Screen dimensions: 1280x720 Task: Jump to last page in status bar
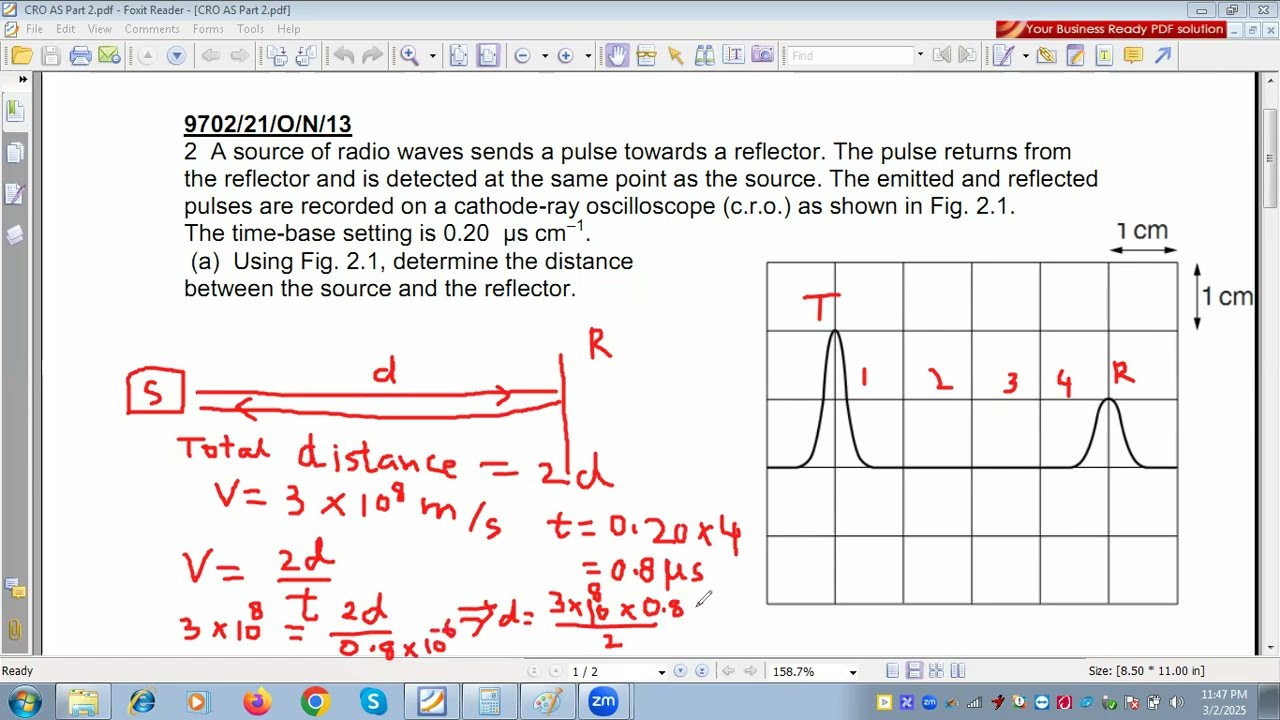pyautogui.click(x=701, y=672)
